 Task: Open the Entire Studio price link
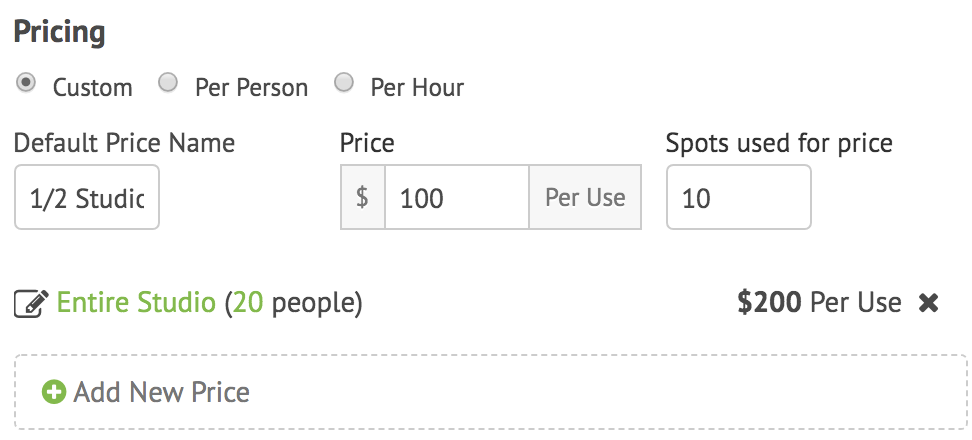click(x=136, y=302)
